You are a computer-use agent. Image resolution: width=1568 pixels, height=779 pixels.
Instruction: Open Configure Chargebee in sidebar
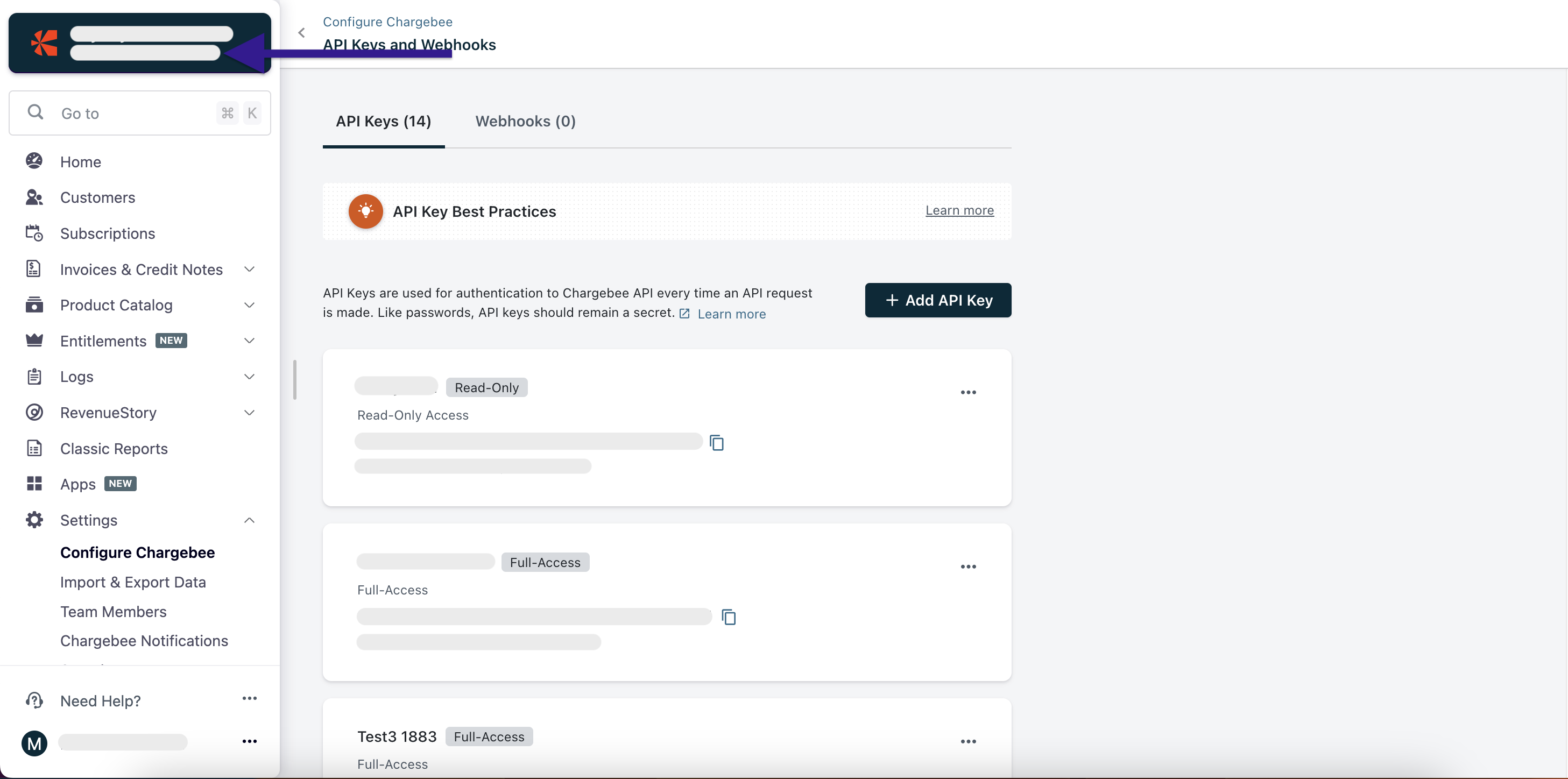tap(138, 553)
